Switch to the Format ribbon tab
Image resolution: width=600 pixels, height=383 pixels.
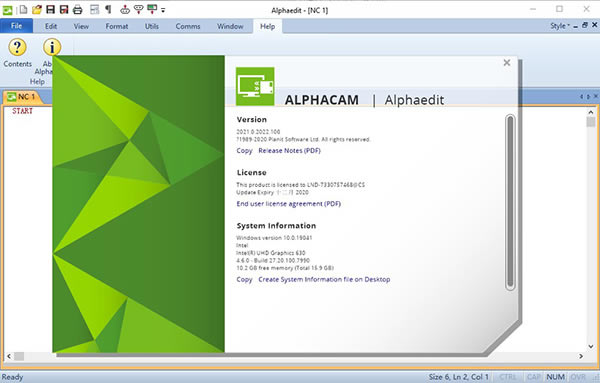click(117, 26)
